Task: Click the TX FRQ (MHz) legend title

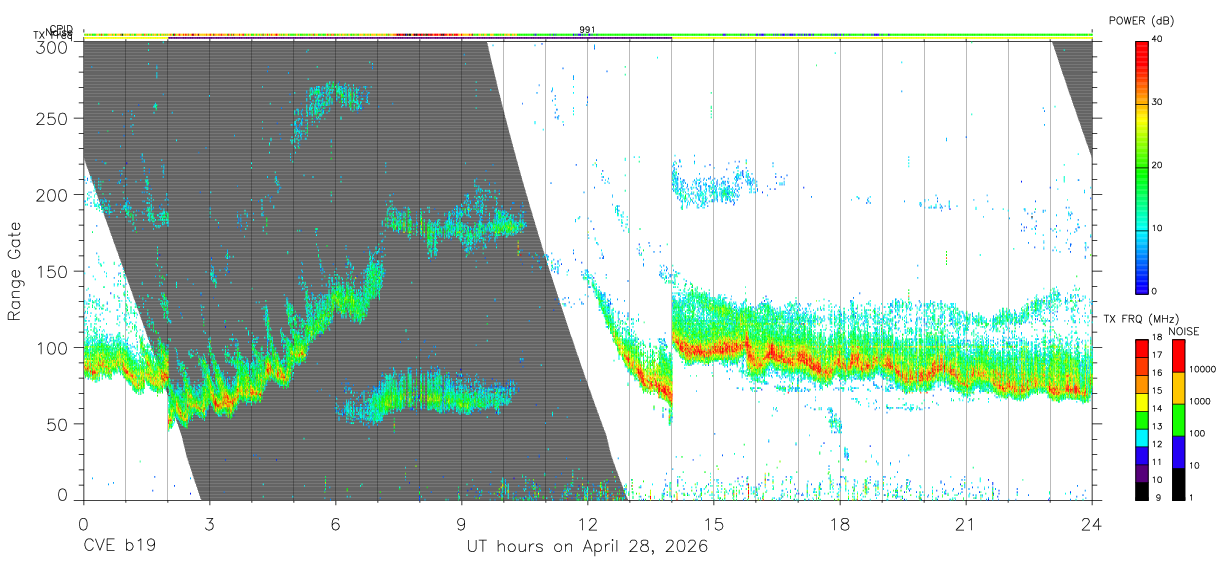Action: tap(1141, 319)
